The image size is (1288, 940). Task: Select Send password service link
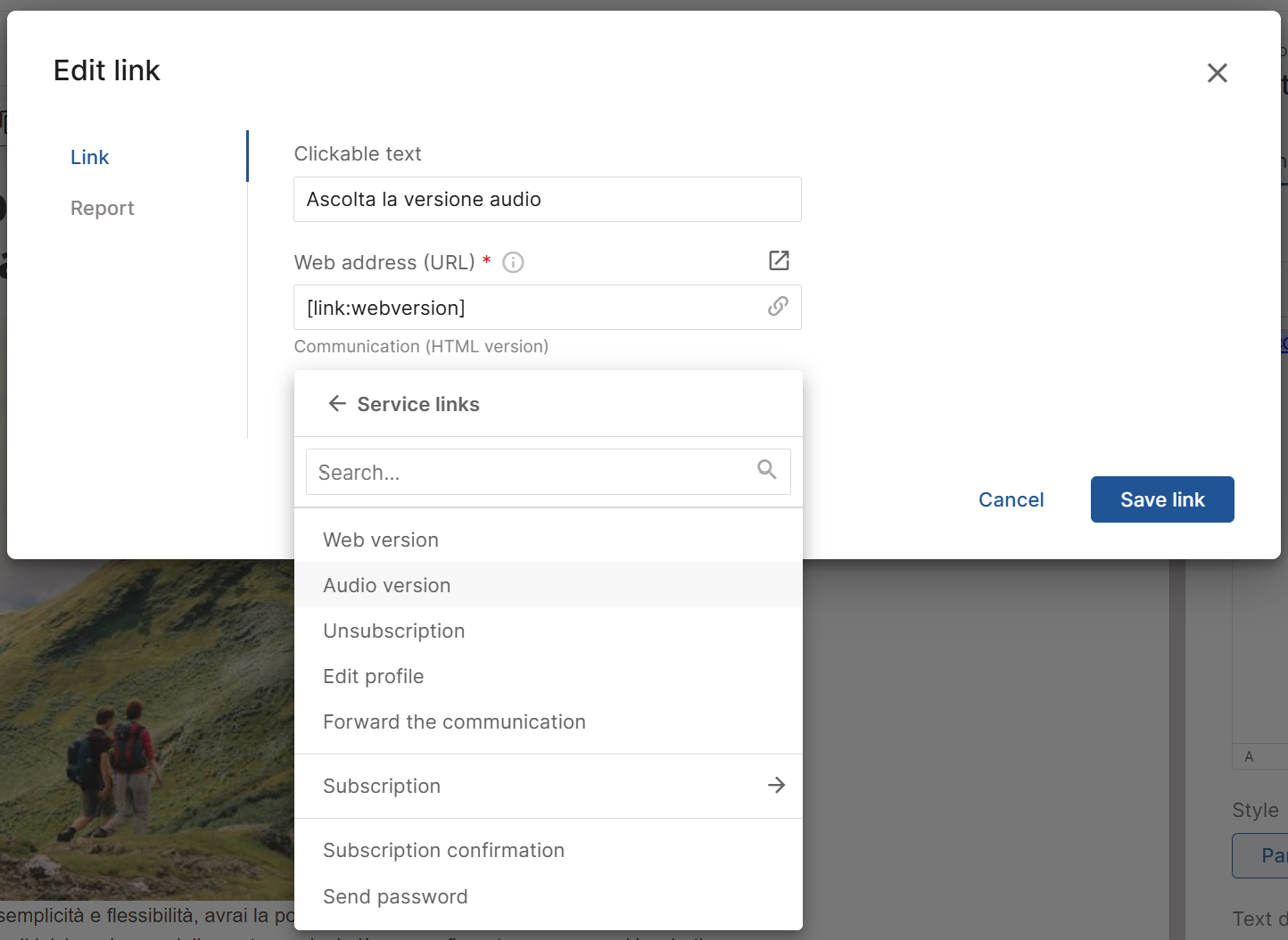coord(395,896)
